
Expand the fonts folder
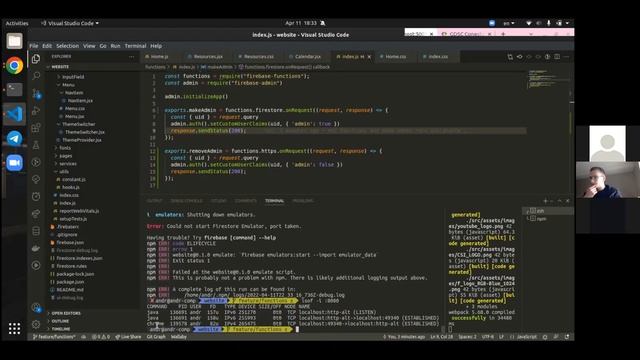tap(65, 148)
